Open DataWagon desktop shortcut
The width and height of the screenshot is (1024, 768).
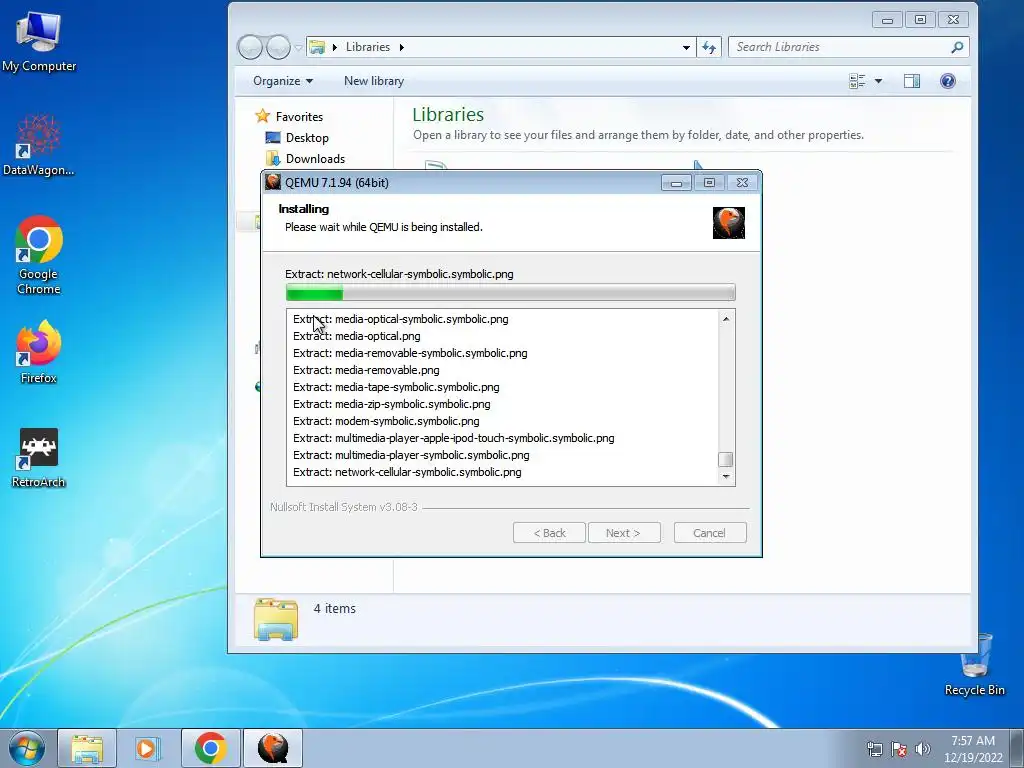point(39,145)
